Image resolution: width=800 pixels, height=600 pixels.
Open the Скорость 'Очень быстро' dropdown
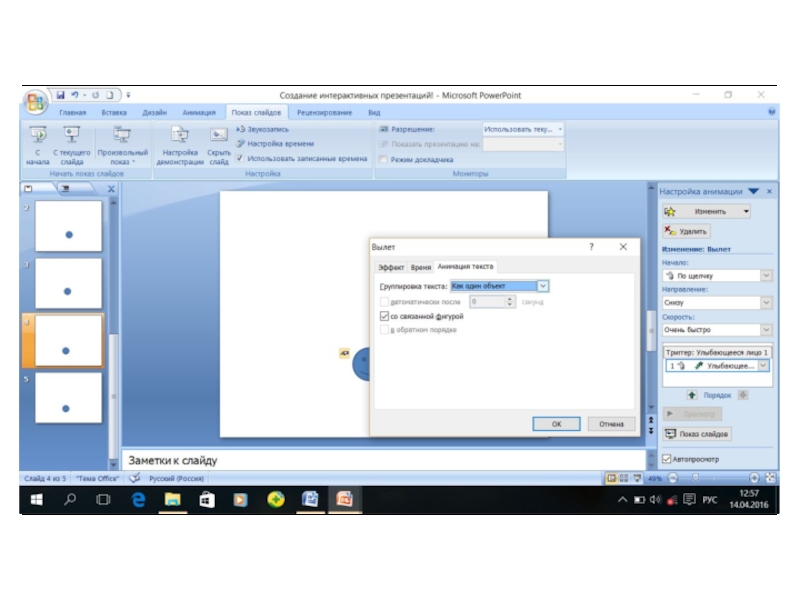(766, 329)
